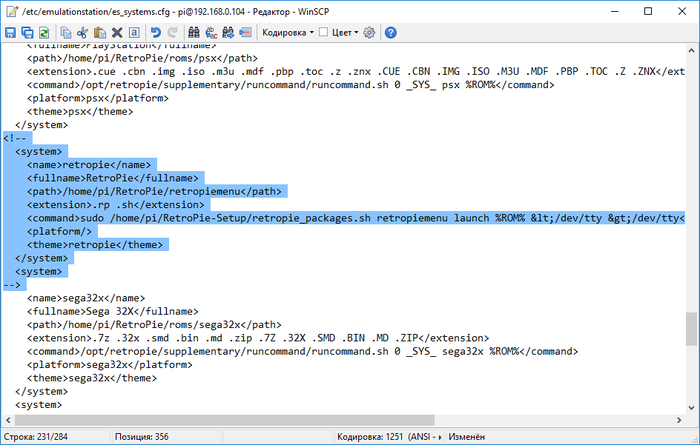Cut selection with the scissors icon
The width and height of the screenshot is (700, 445).
pos(82,32)
